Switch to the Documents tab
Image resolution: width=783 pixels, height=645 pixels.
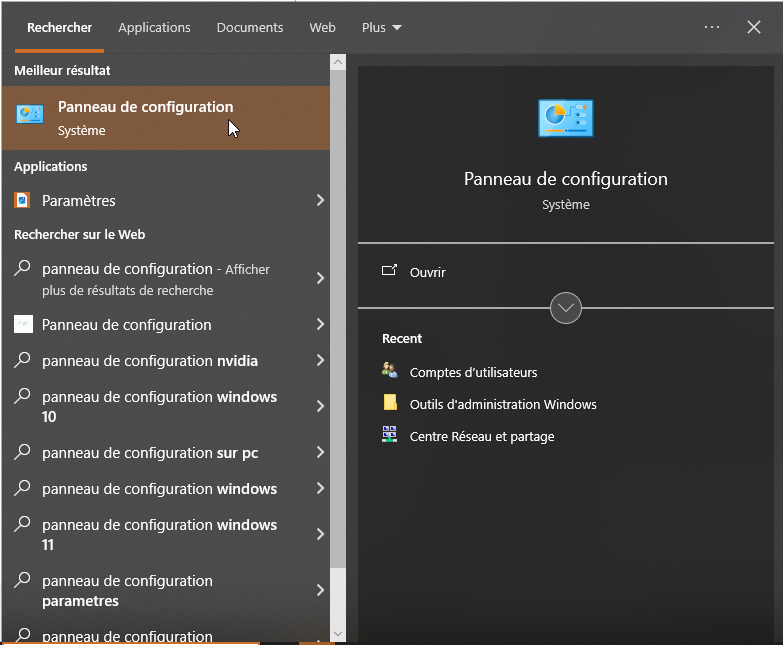[x=249, y=28]
